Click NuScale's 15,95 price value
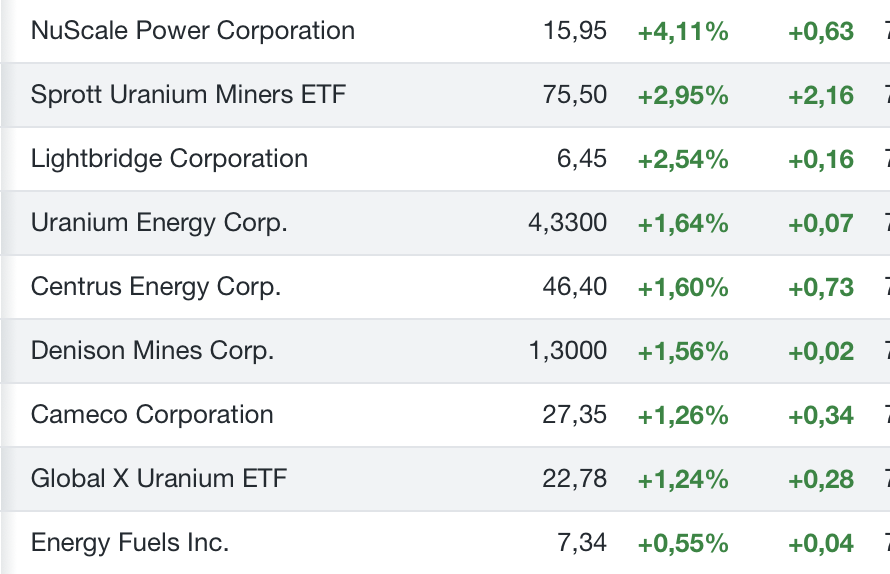This screenshot has width=890, height=574. (575, 31)
